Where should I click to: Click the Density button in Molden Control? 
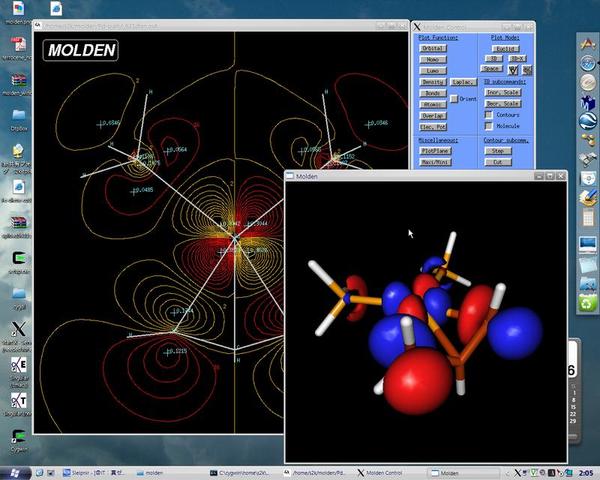(433, 82)
